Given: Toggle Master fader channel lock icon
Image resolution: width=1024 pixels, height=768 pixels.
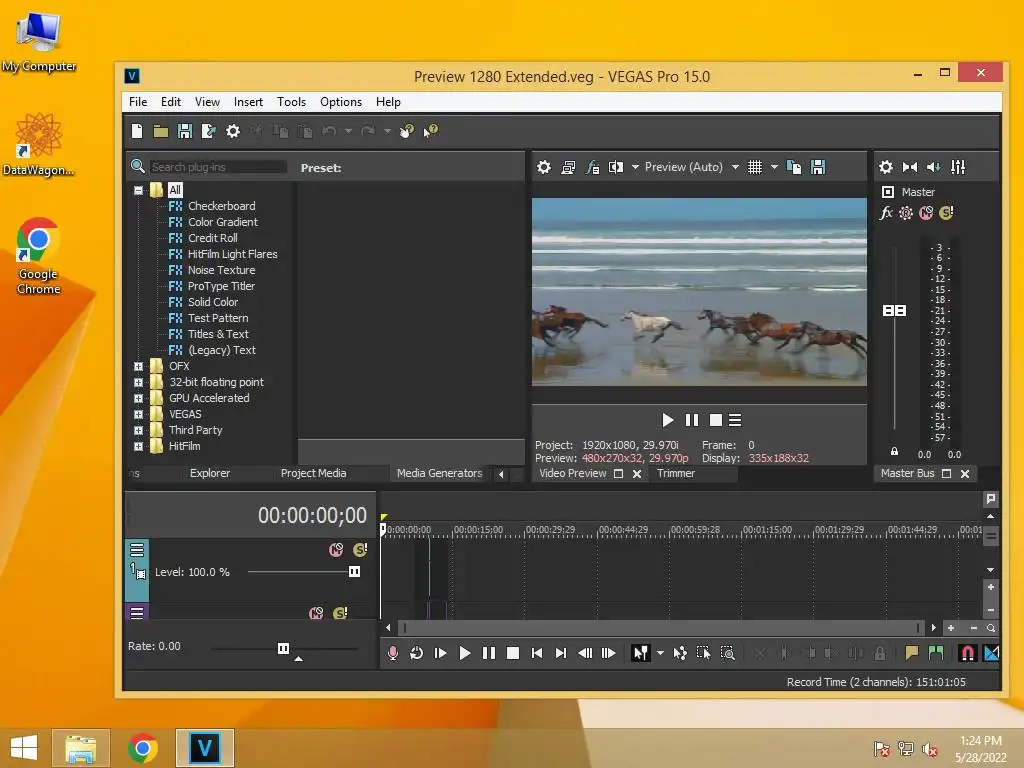Looking at the screenshot, I should click(x=894, y=451).
